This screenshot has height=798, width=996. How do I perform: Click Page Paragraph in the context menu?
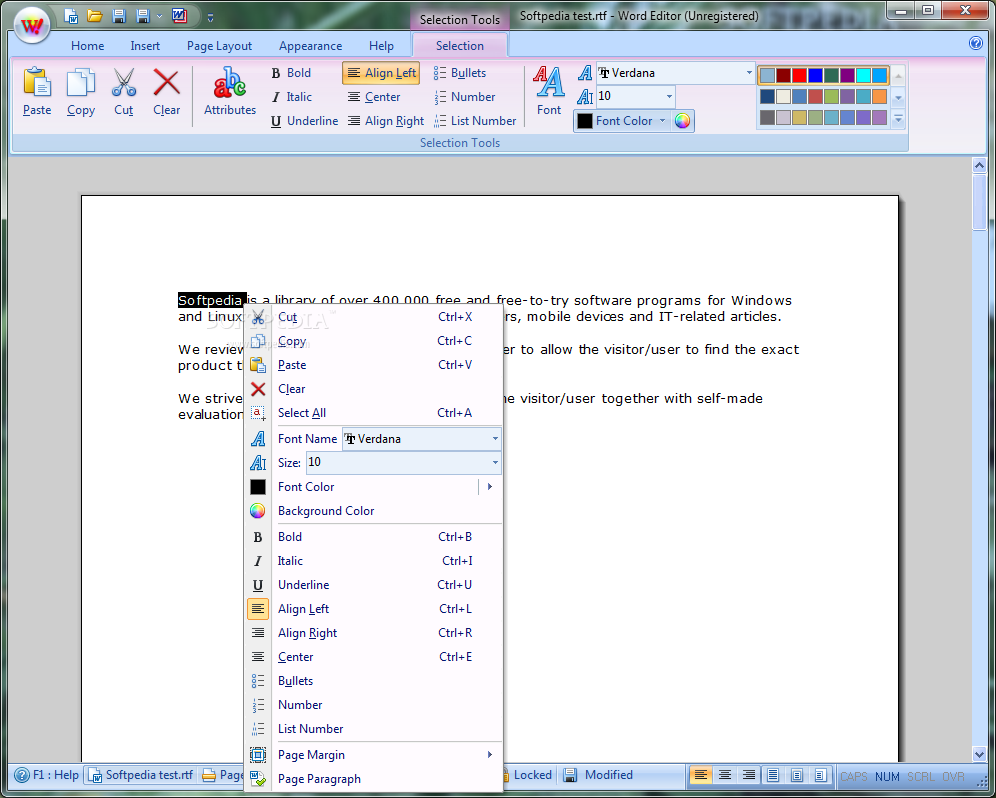pyautogui.click(x=374, y=779)
